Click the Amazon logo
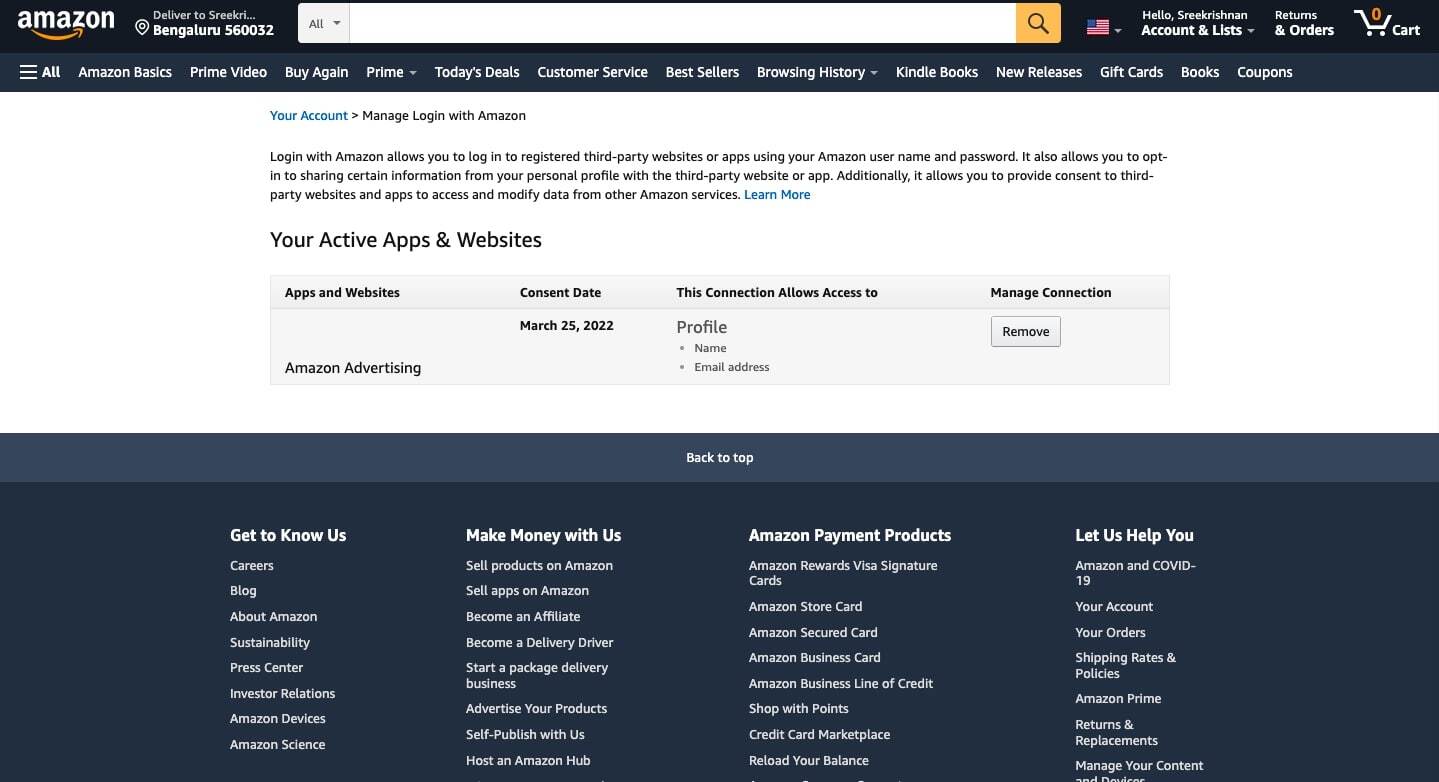Viewport: 1439px width, 782px height. (66, 22)
